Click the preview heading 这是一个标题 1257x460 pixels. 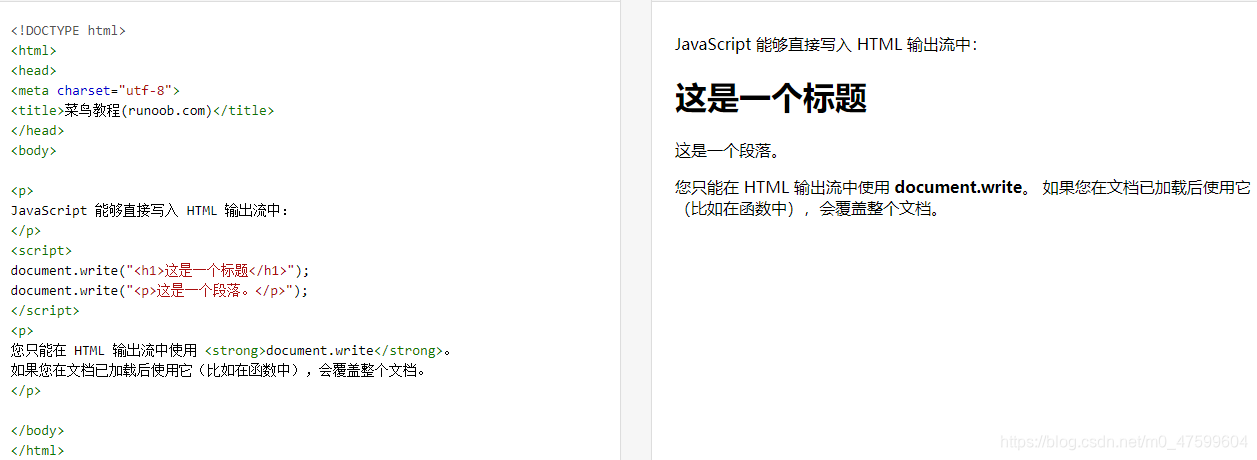coord(770,98)
